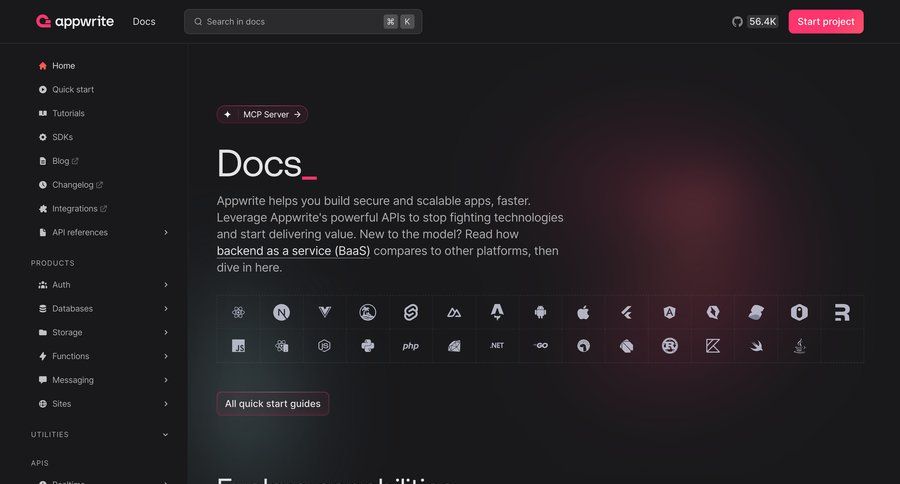Image resolution: width=900 pixels, height=484 pixels.
Task: Expand the Functions section chevron
Action: point(166,356)
